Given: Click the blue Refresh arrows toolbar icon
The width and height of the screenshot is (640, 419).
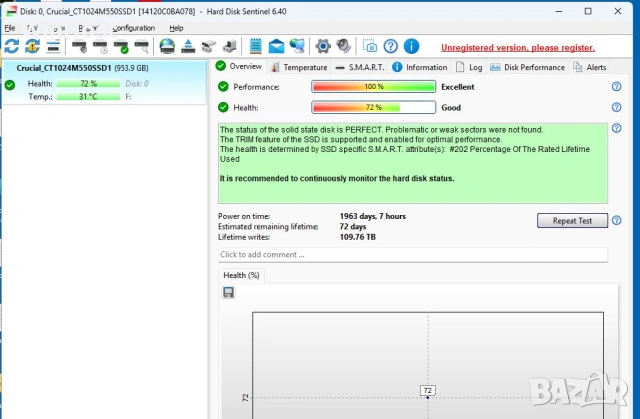Looking at the screenshot, I should (x=11, y=46).
